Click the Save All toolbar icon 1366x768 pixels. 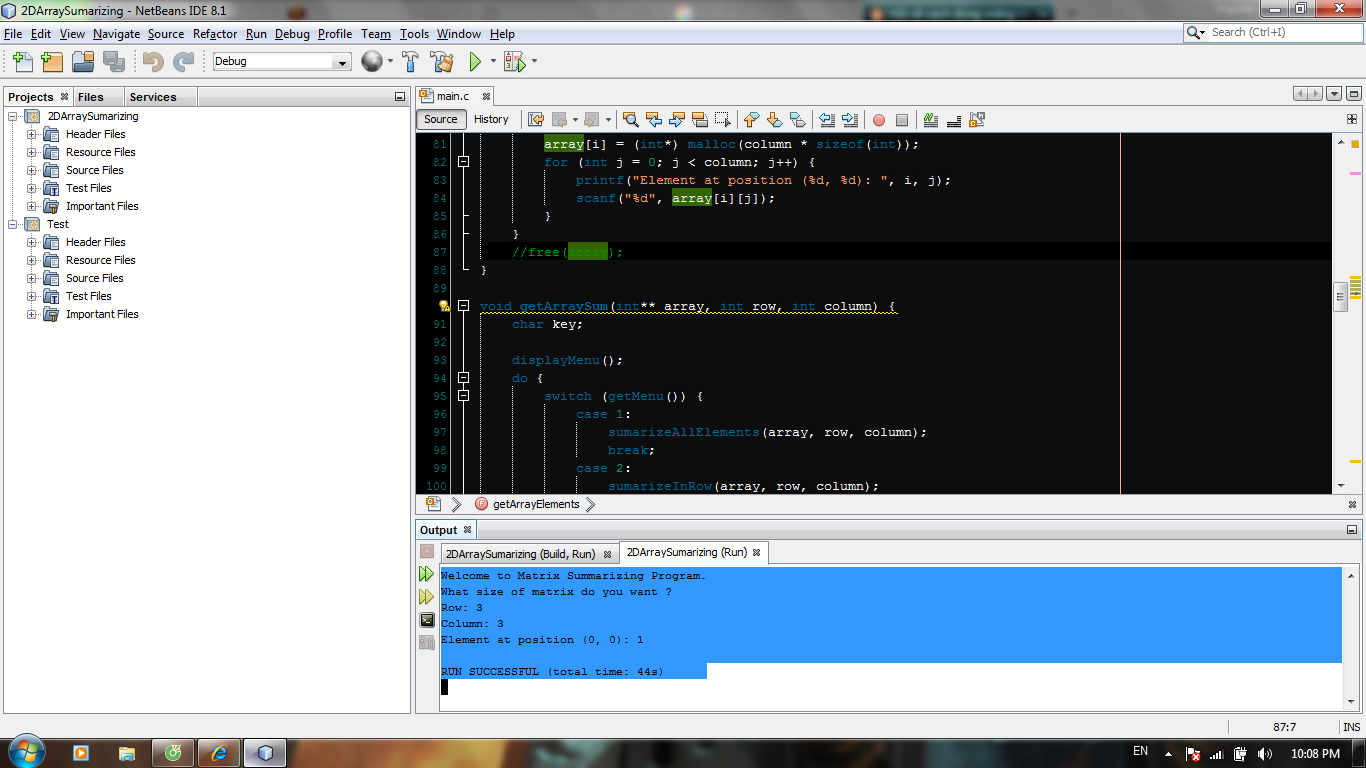click(x=113, y=62)
